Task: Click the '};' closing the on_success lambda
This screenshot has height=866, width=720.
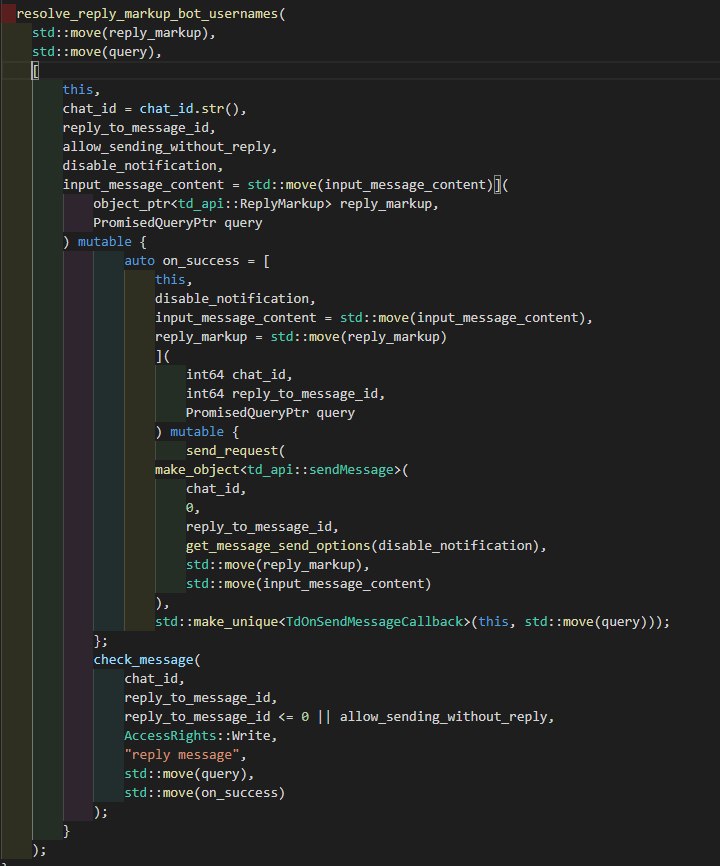Action: (100, 641)
